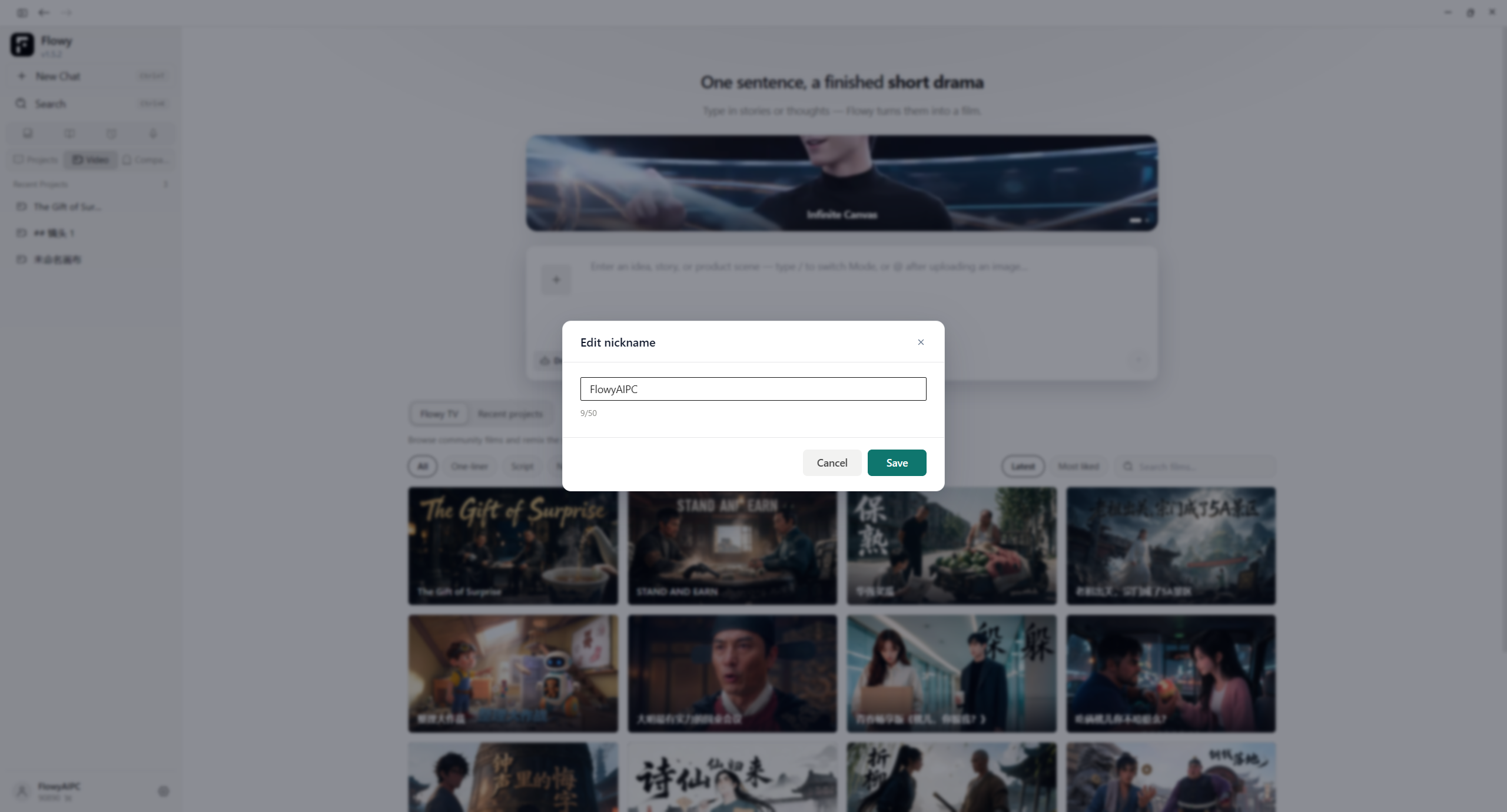Click the Flowy app logo

pyautogui.click(x=22, y=45)
